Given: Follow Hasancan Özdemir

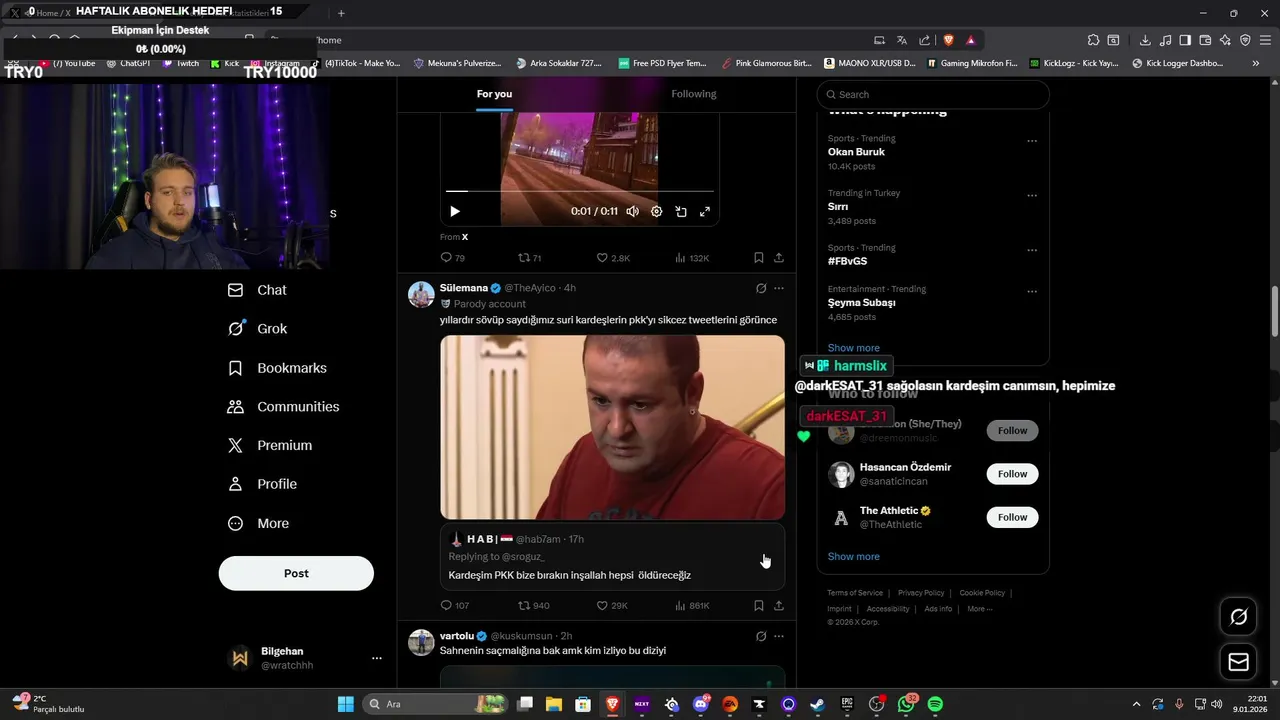Looking at the screenshot, I should [x=1012, y=474].
